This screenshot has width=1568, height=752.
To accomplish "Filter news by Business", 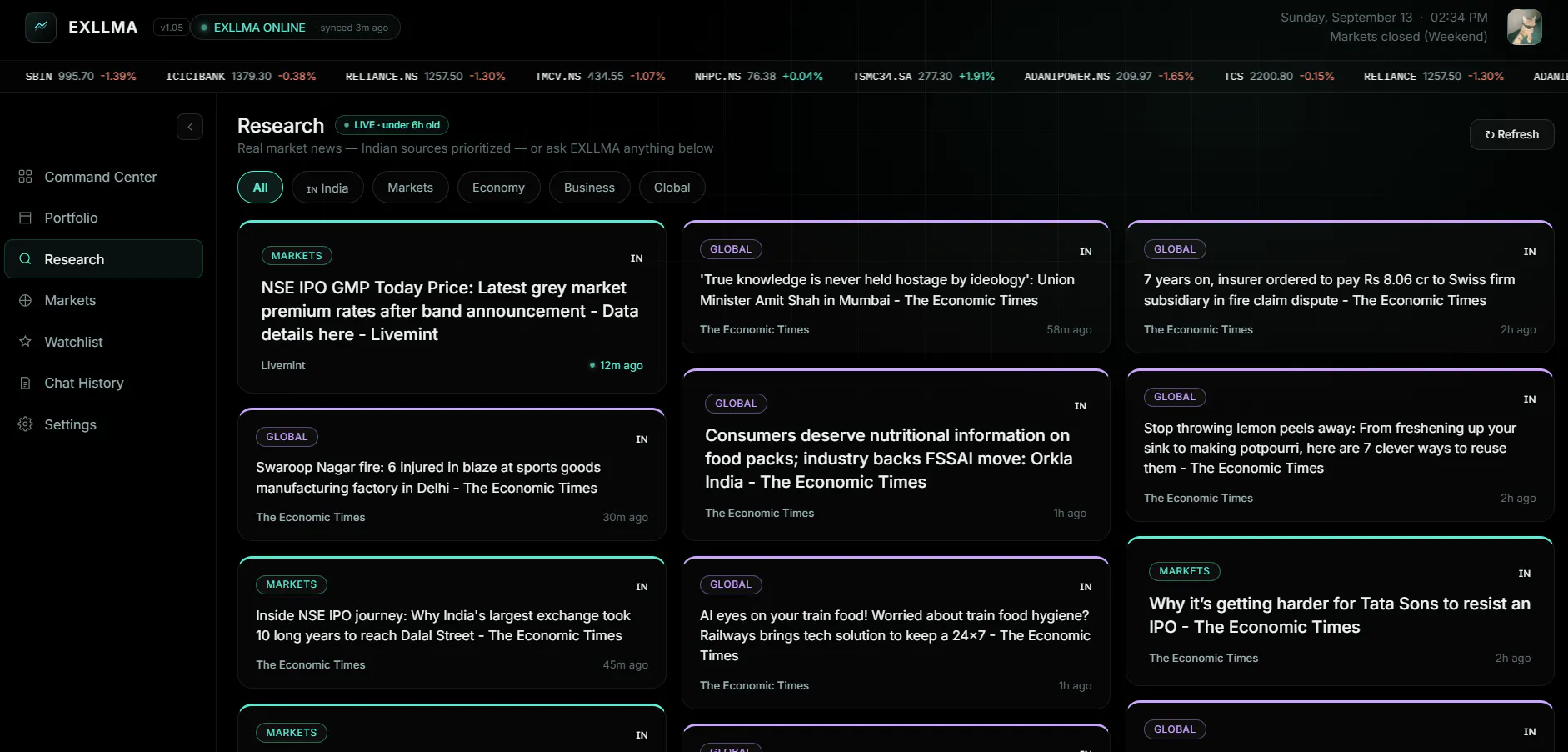I will click(x=589, y=188).
